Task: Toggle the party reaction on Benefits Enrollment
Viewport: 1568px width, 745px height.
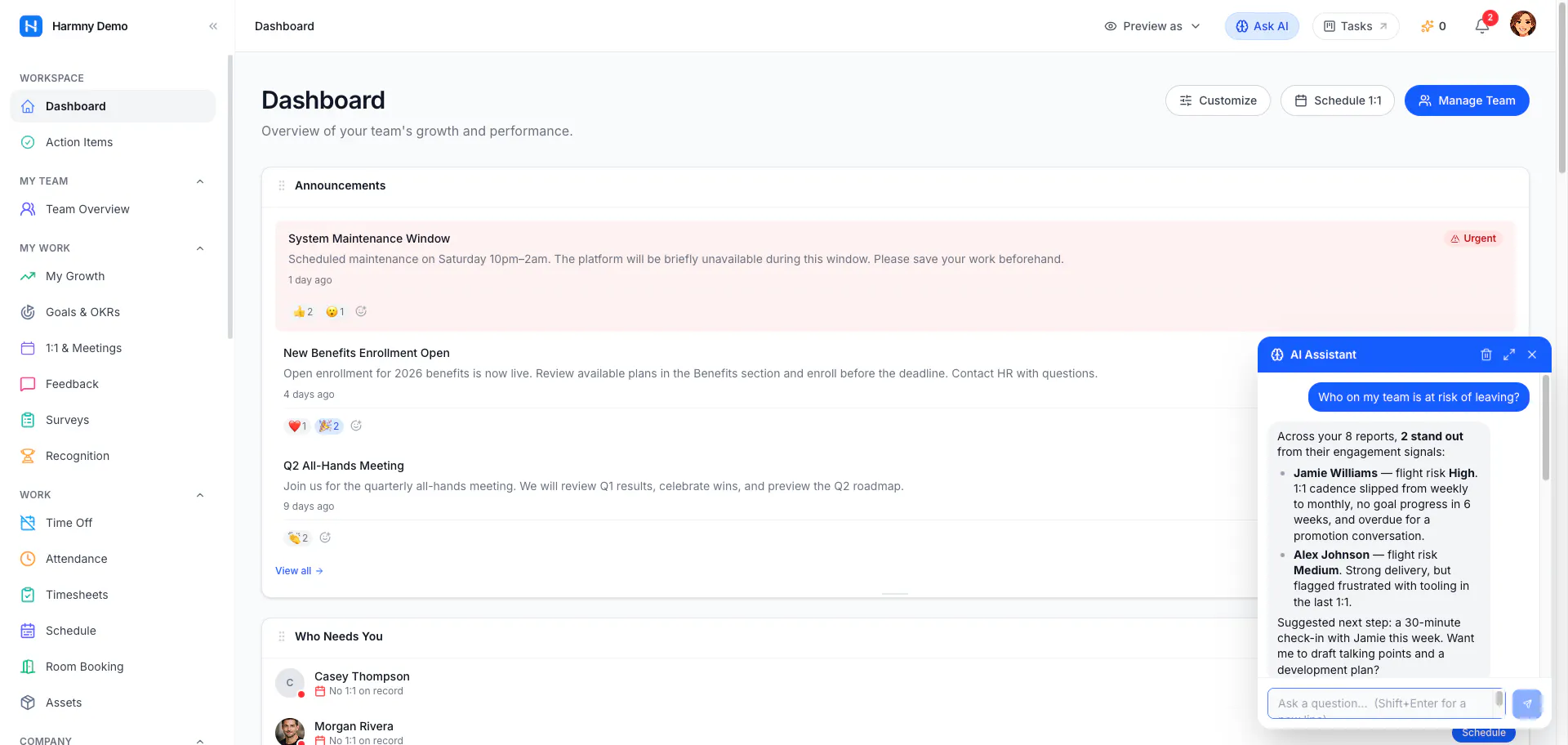Action: (329, 426)
